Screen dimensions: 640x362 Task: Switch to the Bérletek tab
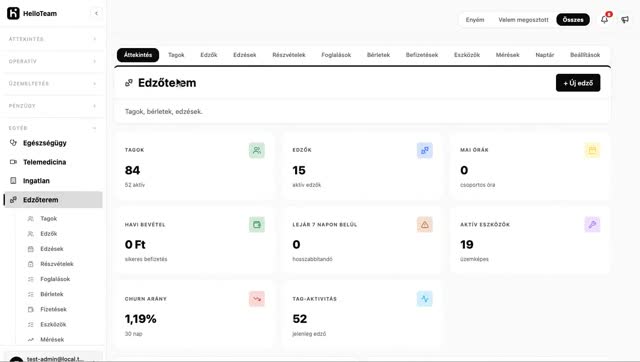pyautogui.click(x=378, y=55)
